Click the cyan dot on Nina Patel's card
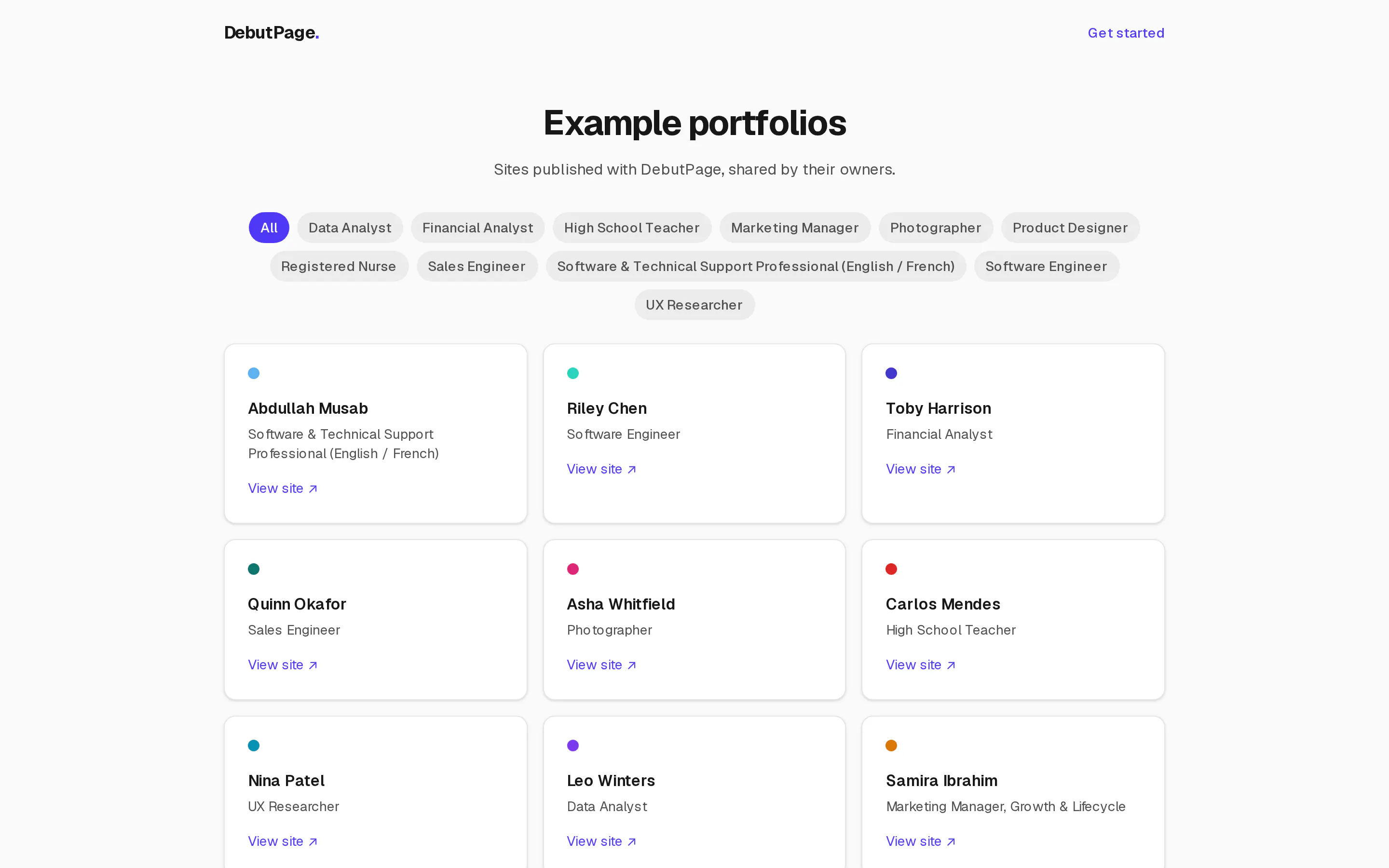The height and width of the screenshot is (868, 1389). pos(254,745)
